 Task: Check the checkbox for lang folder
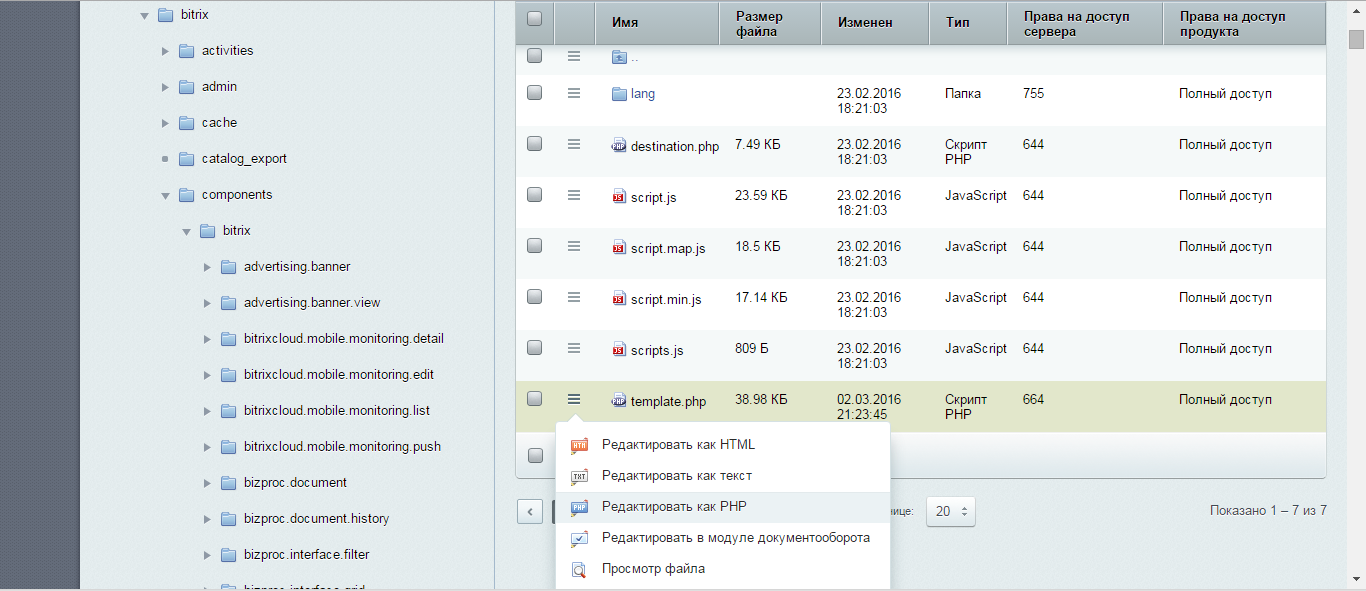click(535, 92)
